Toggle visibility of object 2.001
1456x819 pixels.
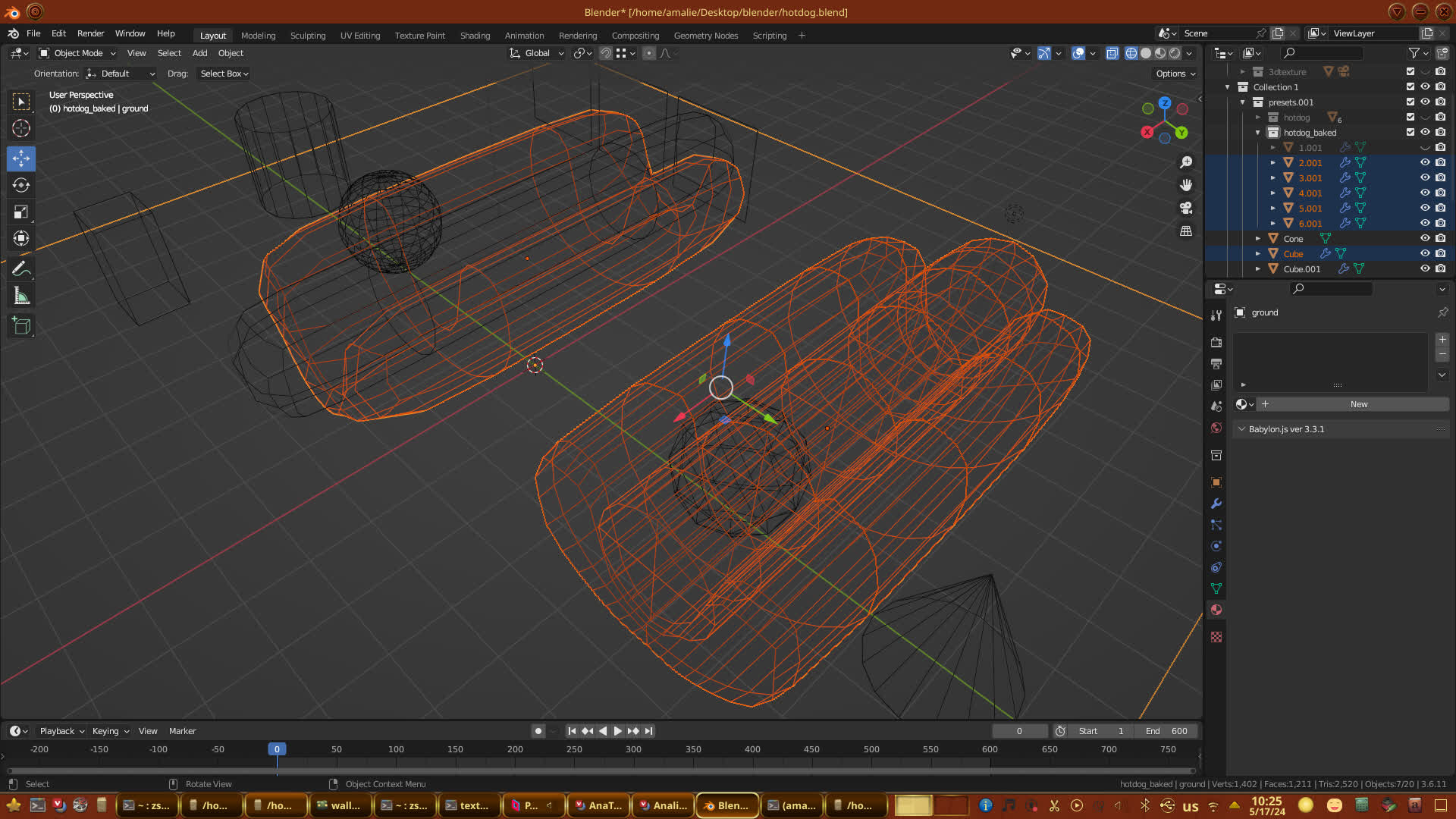(1425, 162)
